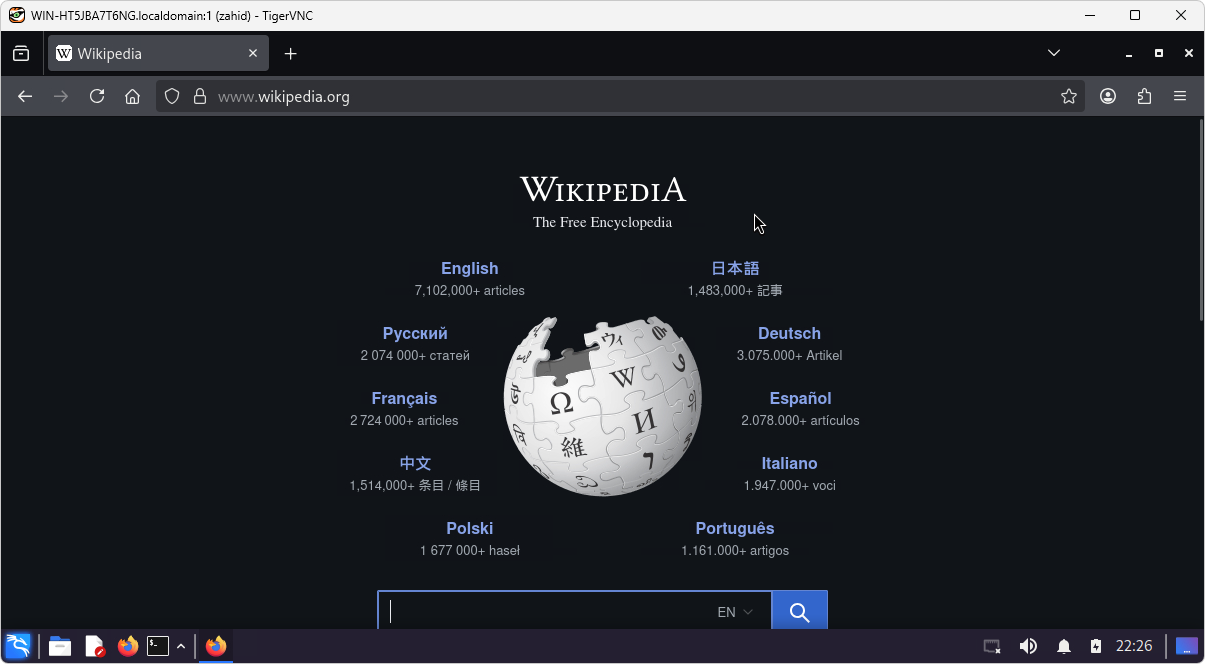1205x664 pixels.
Task: Launch the terminal from the taskbar
Action: coord(157,646)
